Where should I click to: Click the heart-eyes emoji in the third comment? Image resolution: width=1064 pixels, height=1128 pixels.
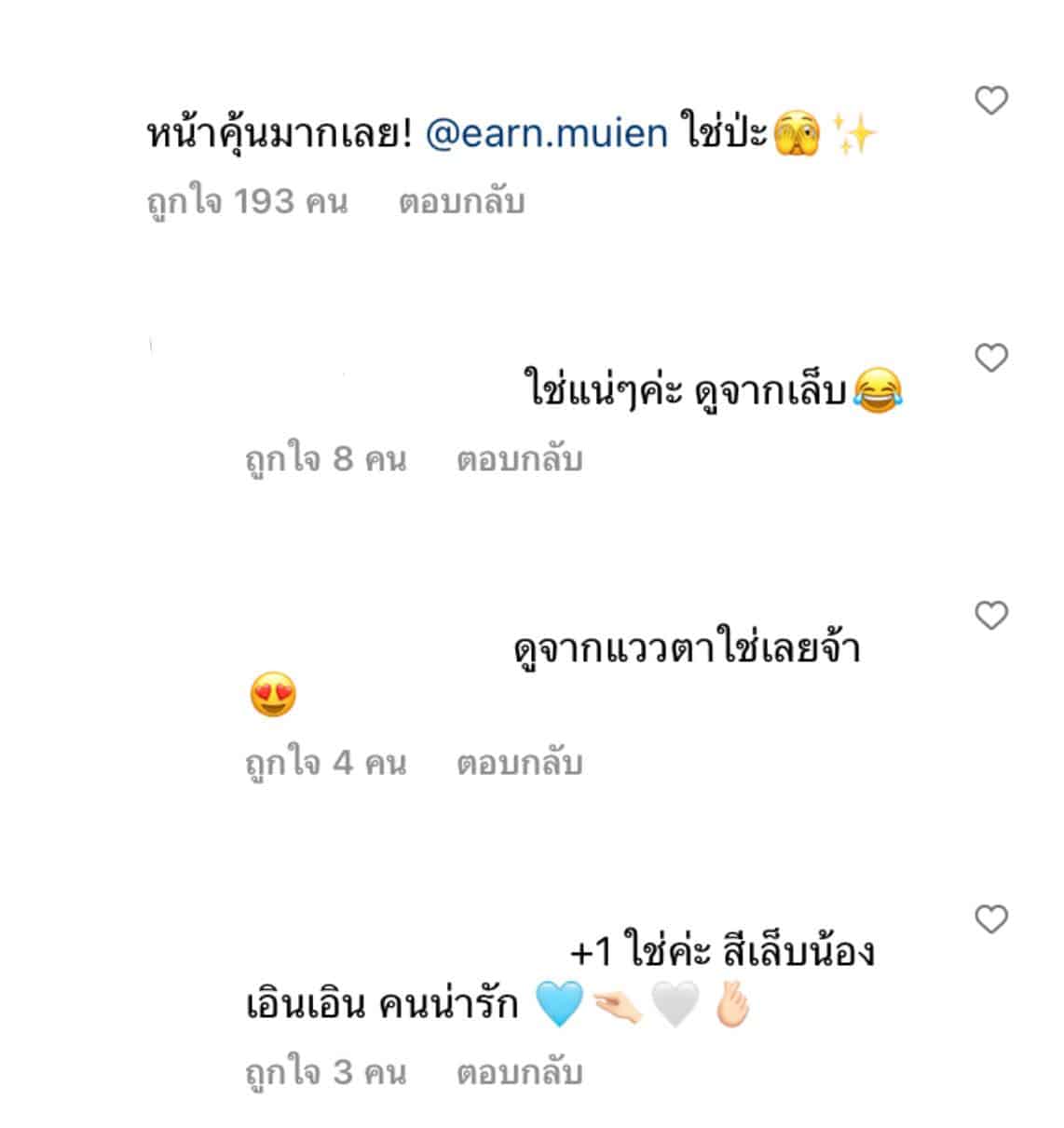click(x=273, y=696)
